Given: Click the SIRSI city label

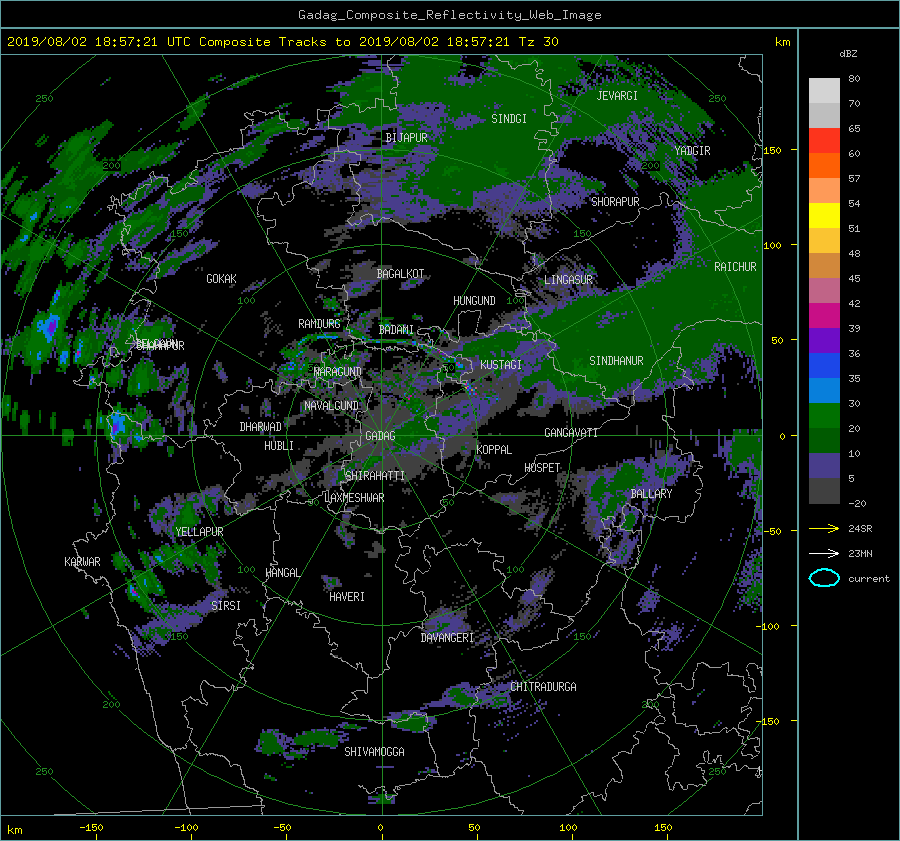Looking at the screenshot, I should (x=226, y=606).
